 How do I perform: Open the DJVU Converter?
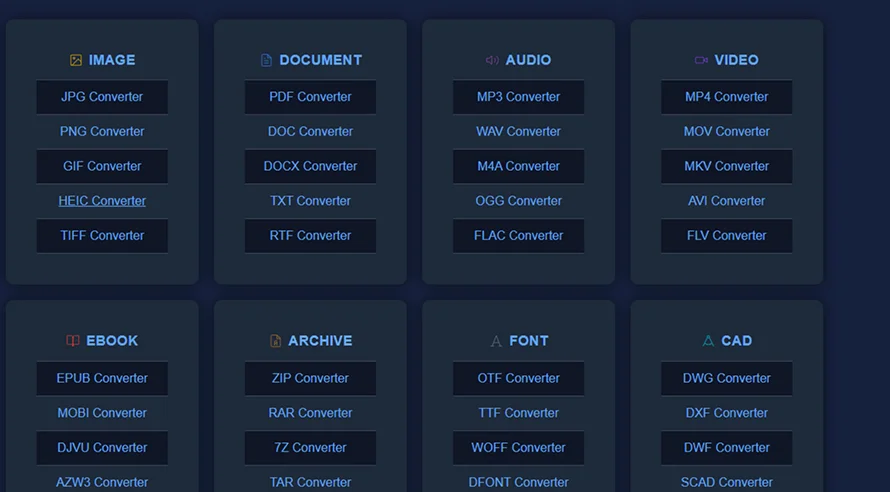pyautogui.click(x=102, y=448)
